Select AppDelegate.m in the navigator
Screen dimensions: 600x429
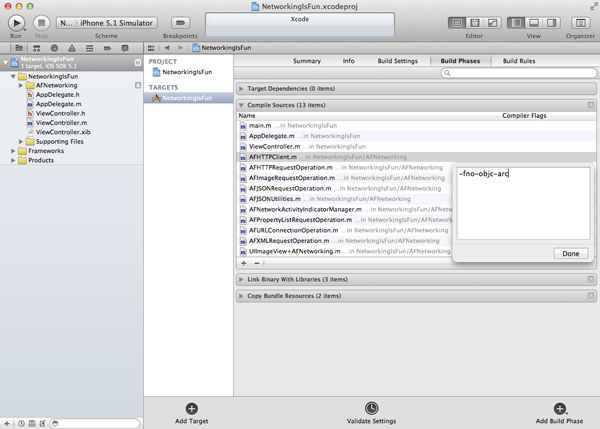coord(58,104)
